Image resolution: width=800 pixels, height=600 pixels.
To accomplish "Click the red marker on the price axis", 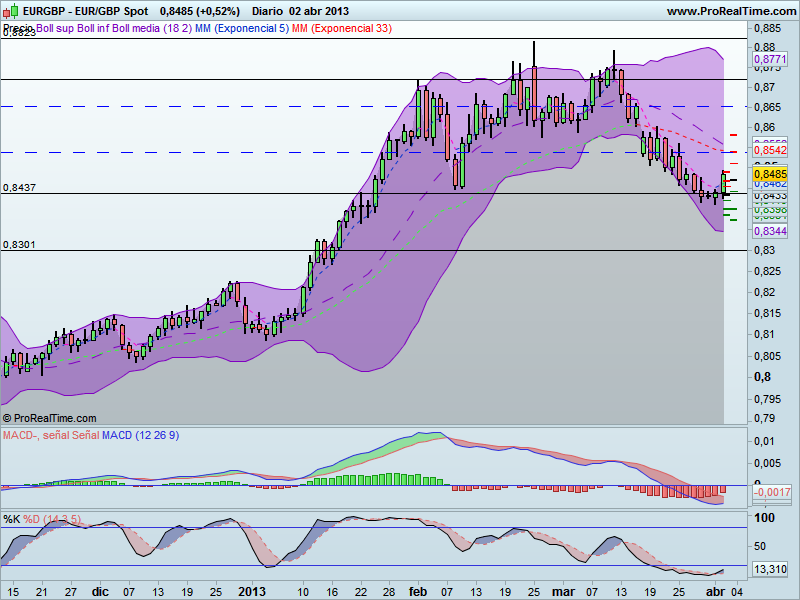I will (731, 136).
